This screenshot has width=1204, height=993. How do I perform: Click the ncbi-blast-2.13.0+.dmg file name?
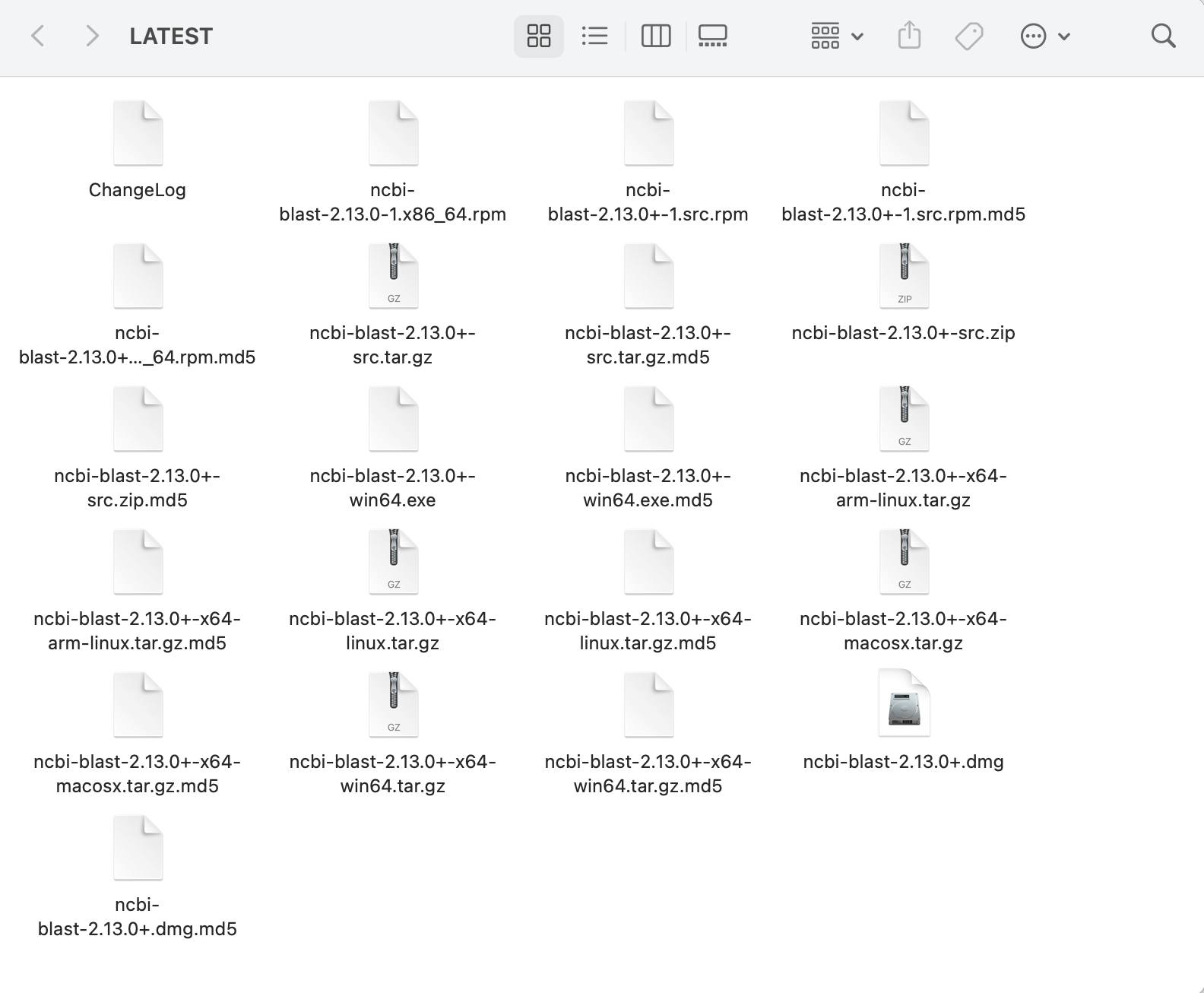click(x=904, y=762)
